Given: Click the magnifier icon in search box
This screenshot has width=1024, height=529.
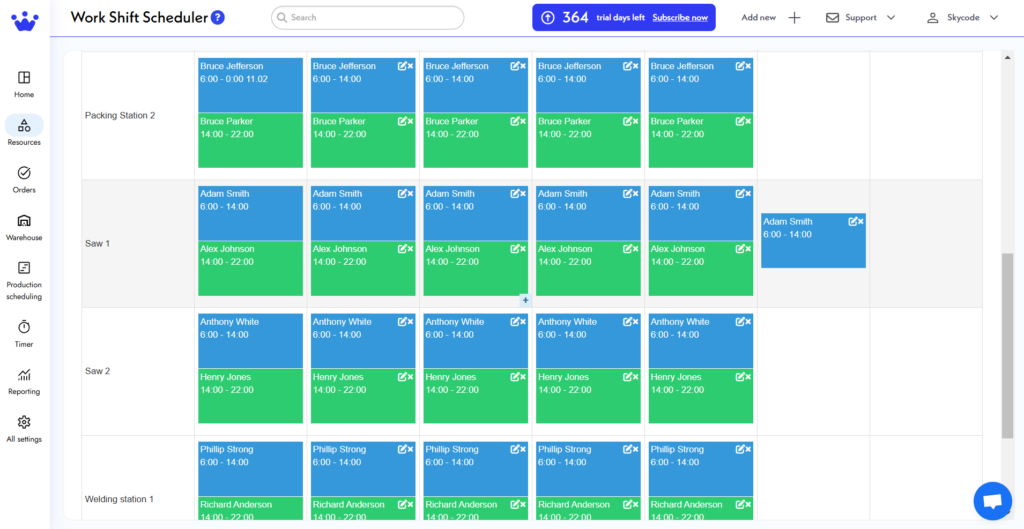Looking at the screenshot, I should click(x=282, y=18).
